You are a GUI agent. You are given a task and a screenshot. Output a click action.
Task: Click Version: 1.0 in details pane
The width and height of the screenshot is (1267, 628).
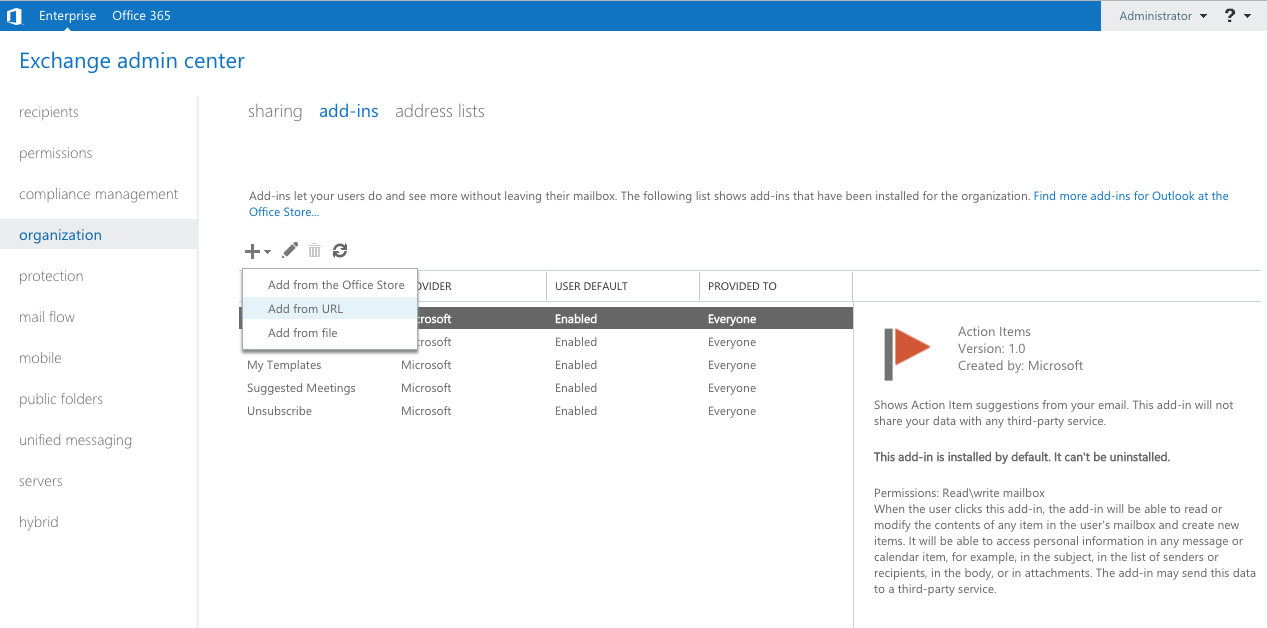coord(992,349)
